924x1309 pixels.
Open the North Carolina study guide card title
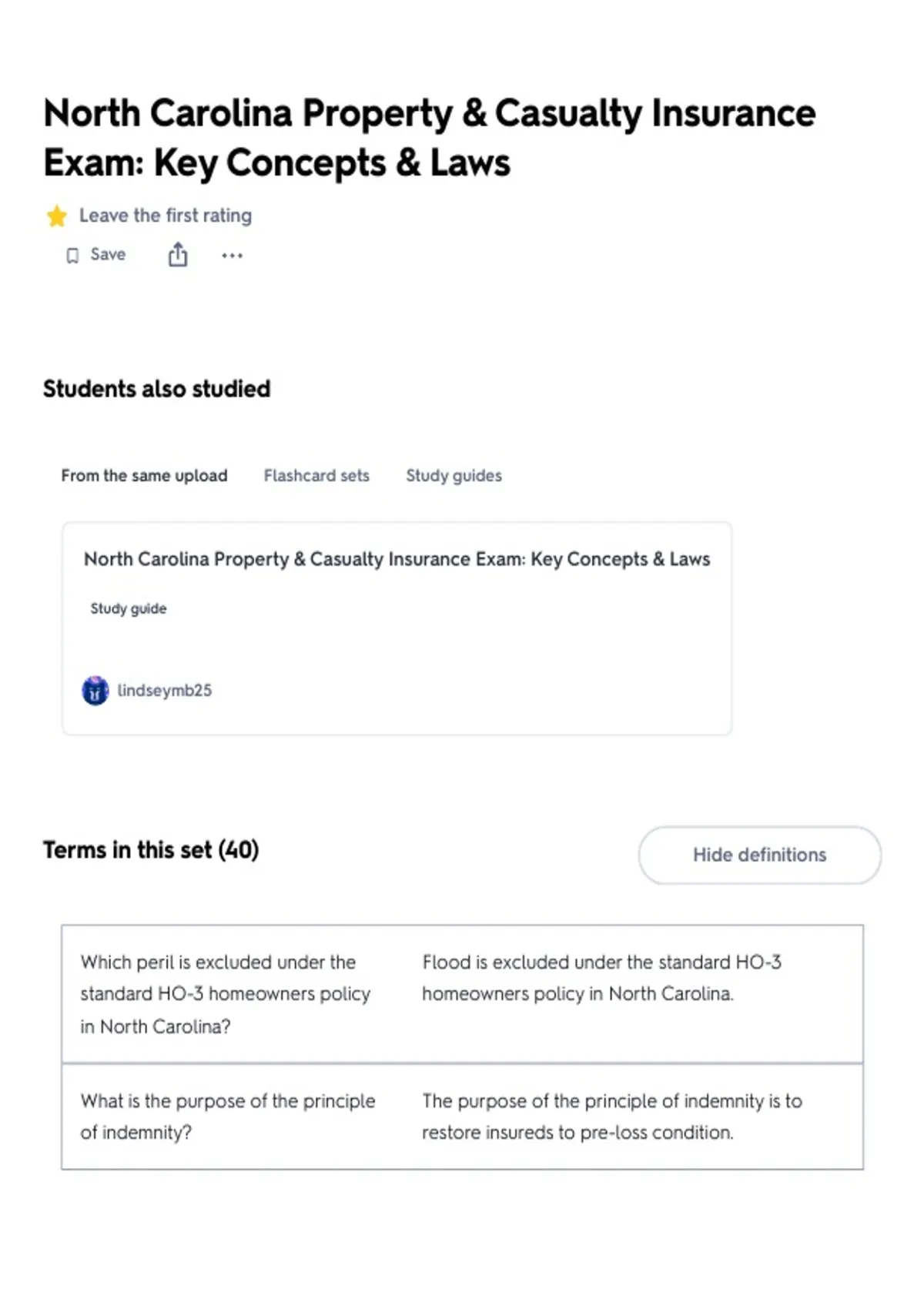[x=397, y=559]
